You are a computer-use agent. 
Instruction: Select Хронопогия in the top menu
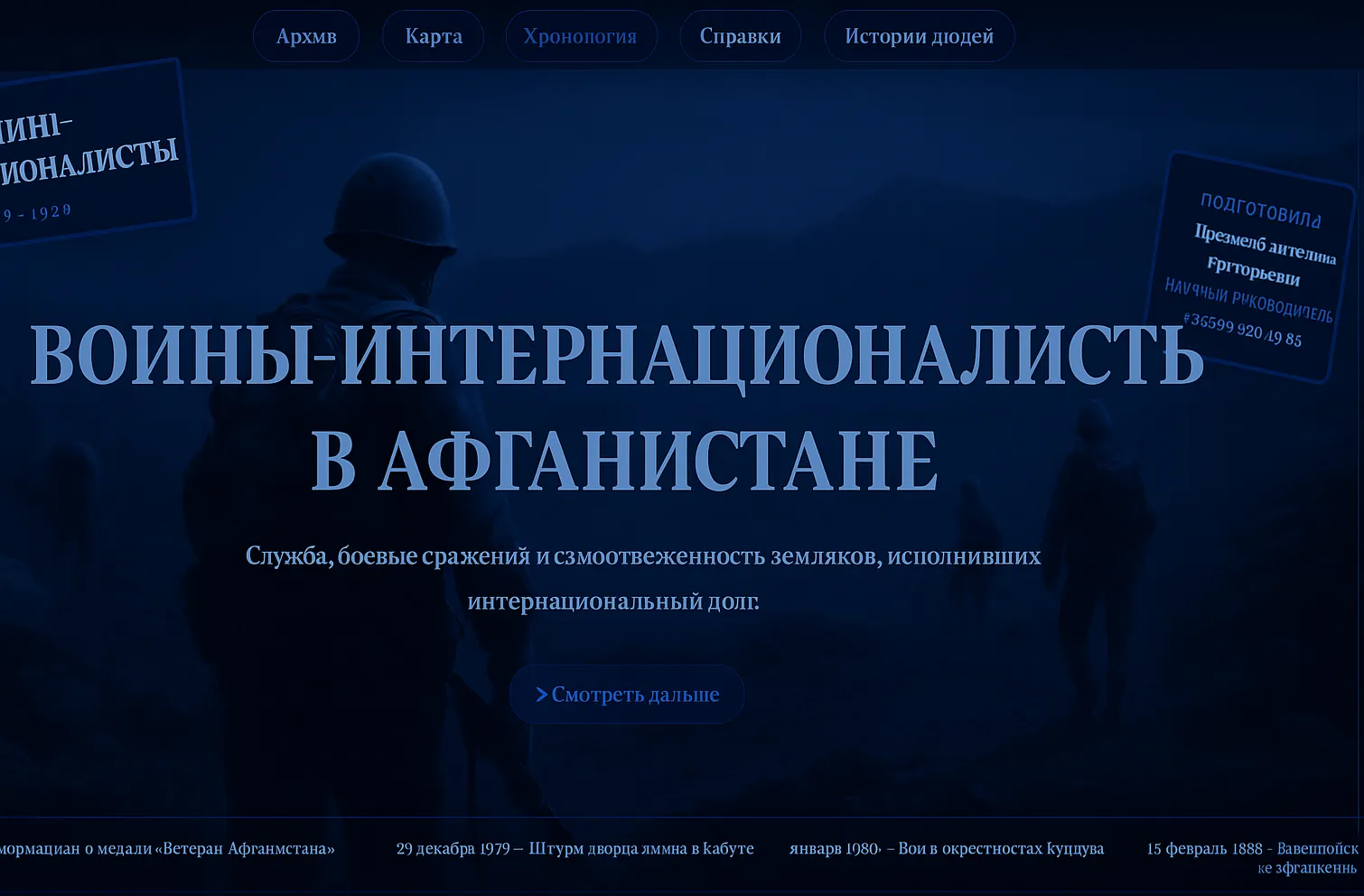click(582, 36)
